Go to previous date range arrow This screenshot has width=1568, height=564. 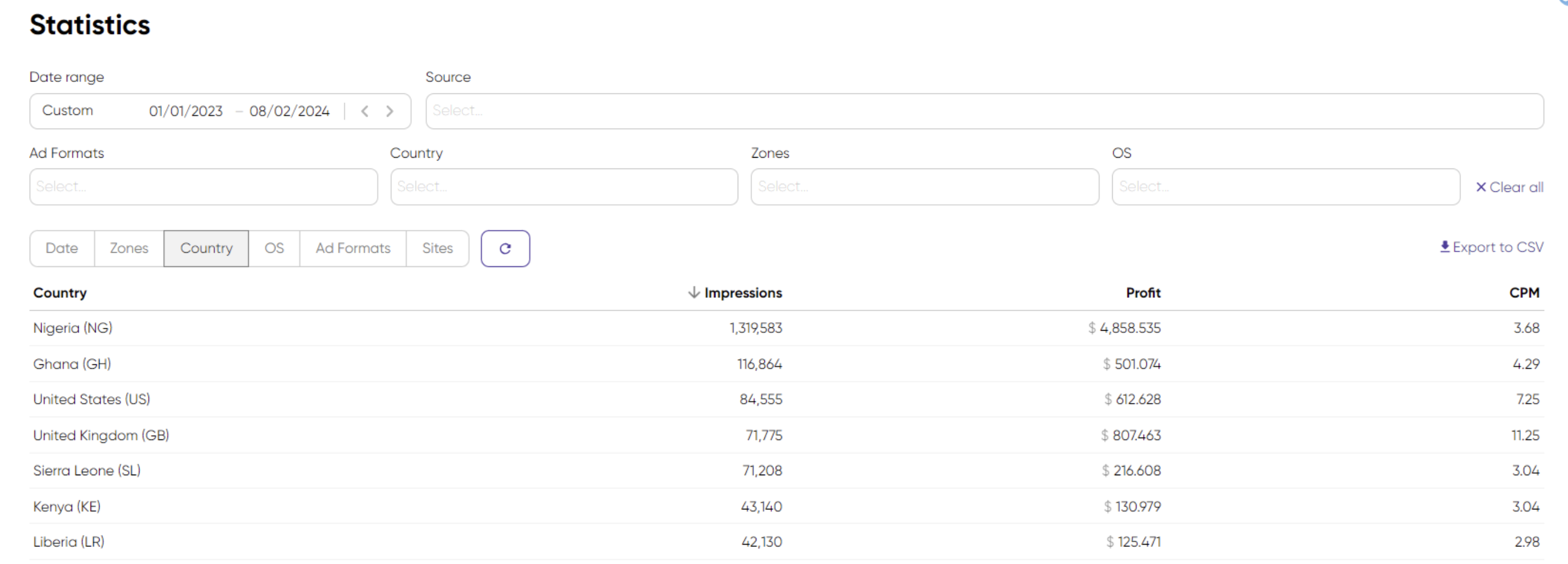[365, 112]
